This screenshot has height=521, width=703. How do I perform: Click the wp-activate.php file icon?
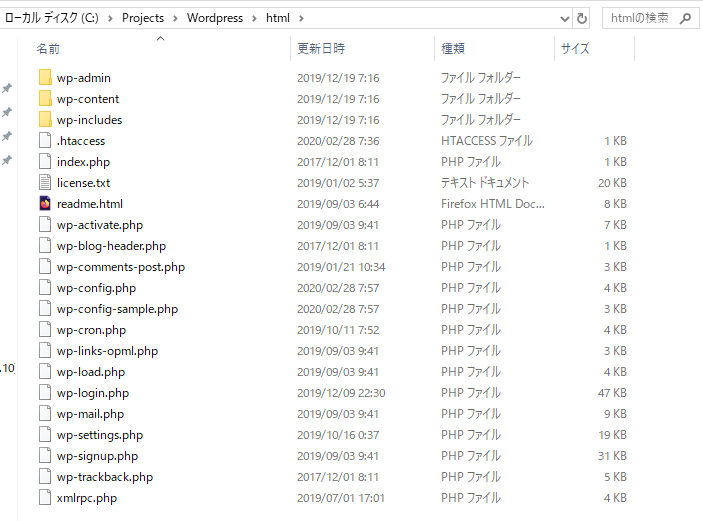pyautogui.click(x=45, y=225)
